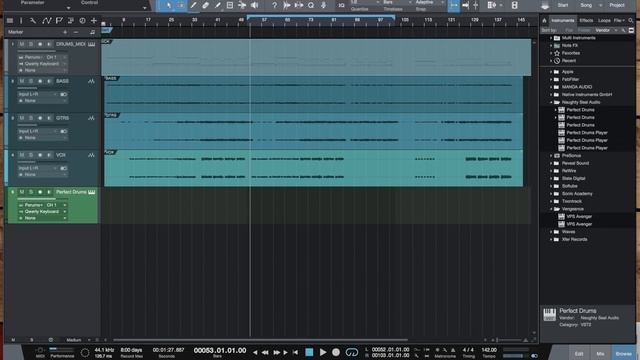Sort browser by Vendor
The width and height of the screenshot is (640, 360).
click(603, 30)
